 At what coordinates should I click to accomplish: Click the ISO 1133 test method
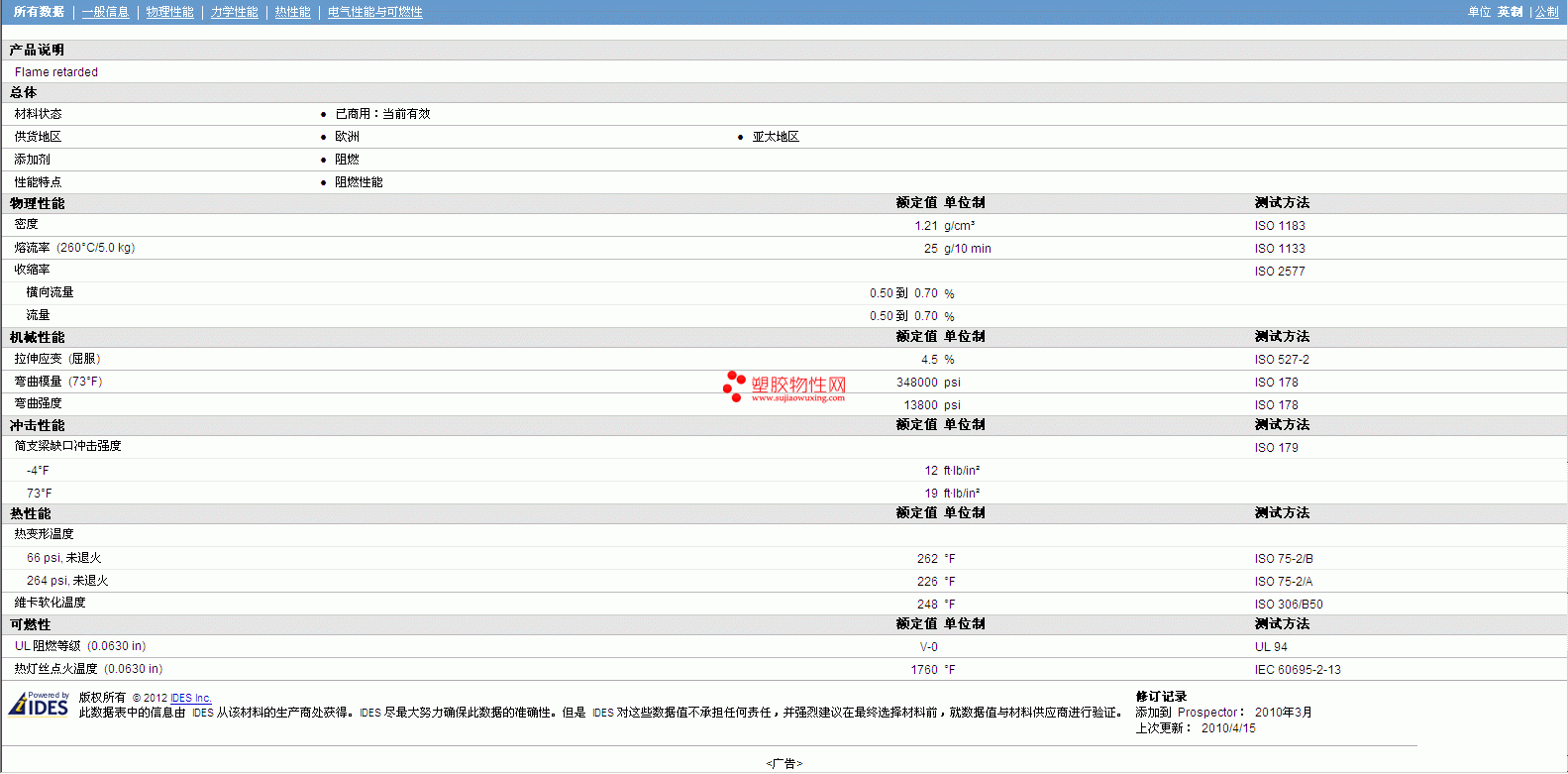pos(1280,249)
